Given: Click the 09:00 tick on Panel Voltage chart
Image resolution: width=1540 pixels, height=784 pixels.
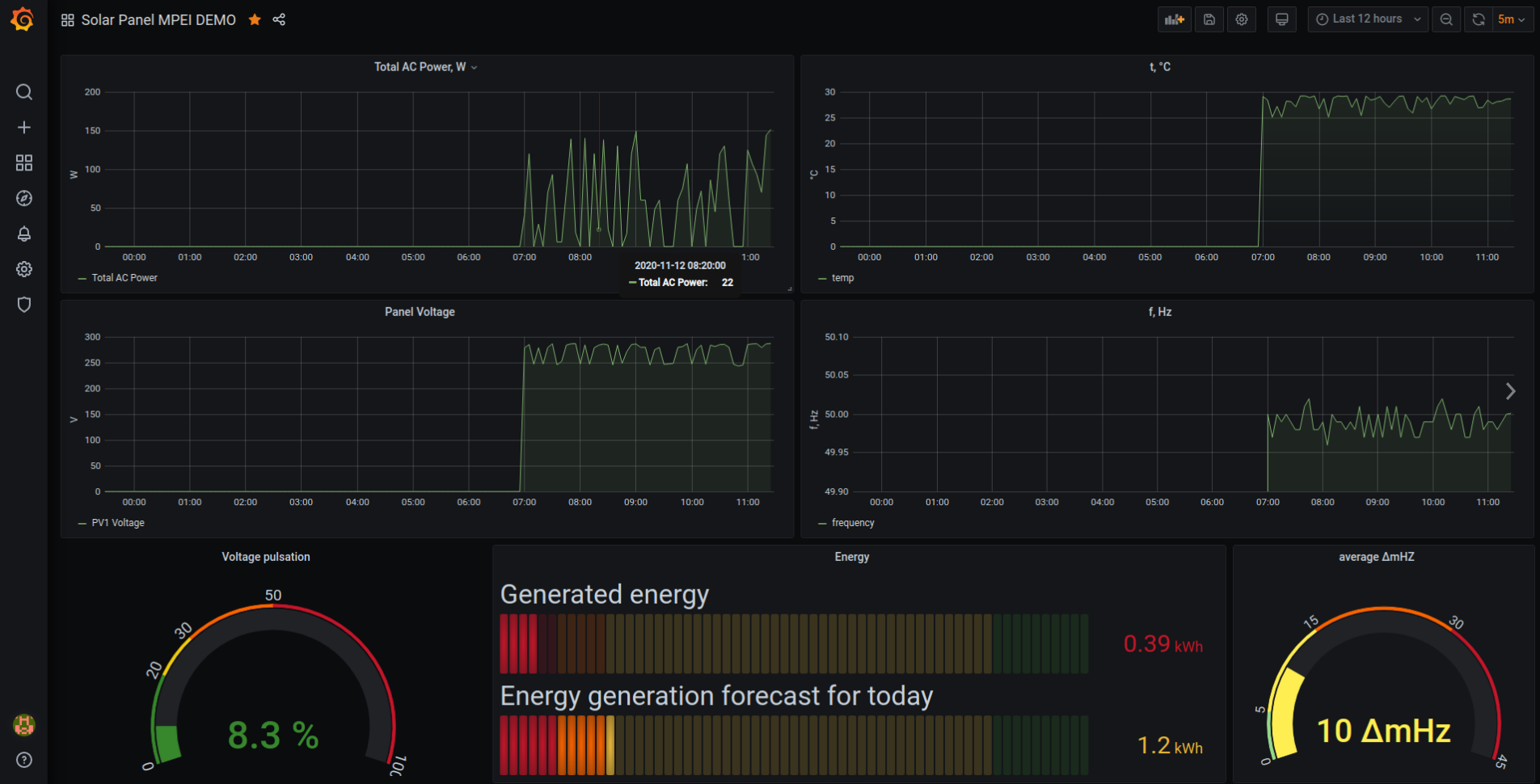Looking at the screenshot, I should pos(635,502).
